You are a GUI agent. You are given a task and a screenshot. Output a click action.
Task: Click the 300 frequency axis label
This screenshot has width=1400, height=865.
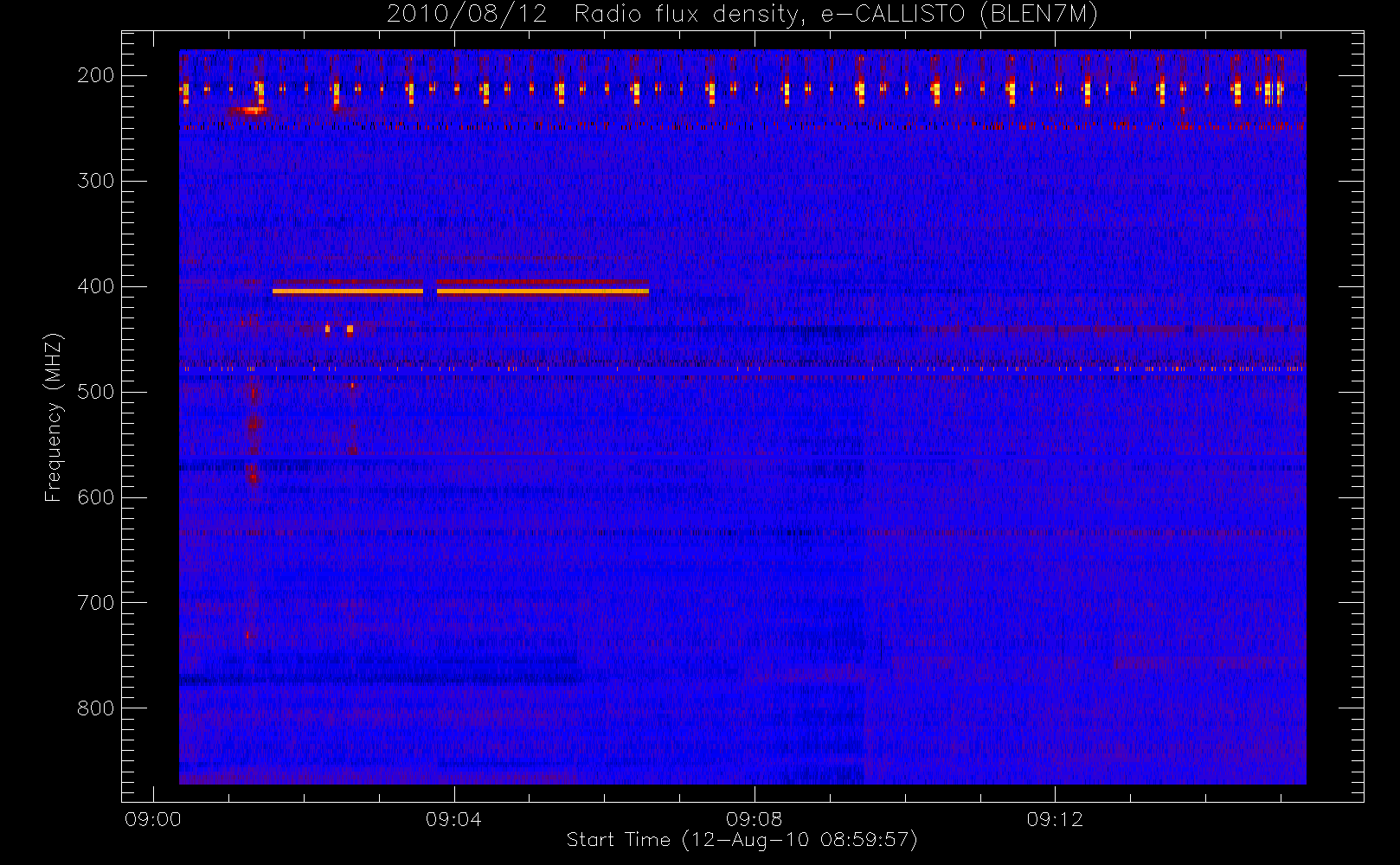(x=96, y=181)
